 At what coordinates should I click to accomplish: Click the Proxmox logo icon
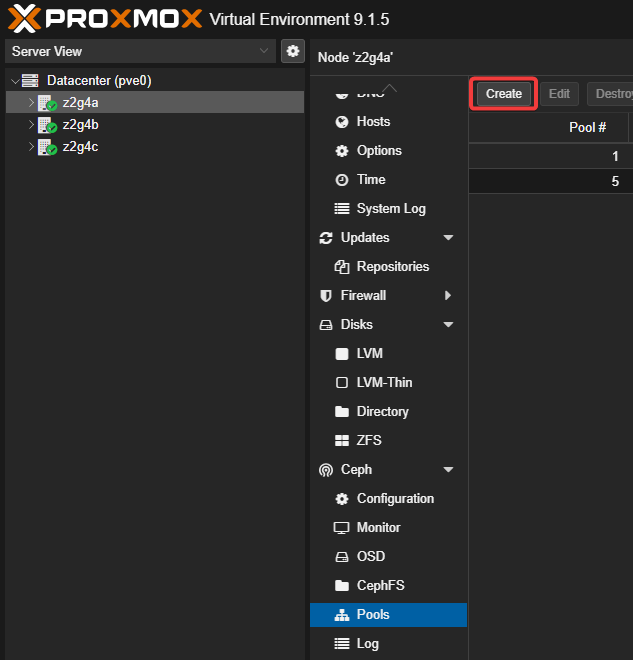click(x=24, y=18)
